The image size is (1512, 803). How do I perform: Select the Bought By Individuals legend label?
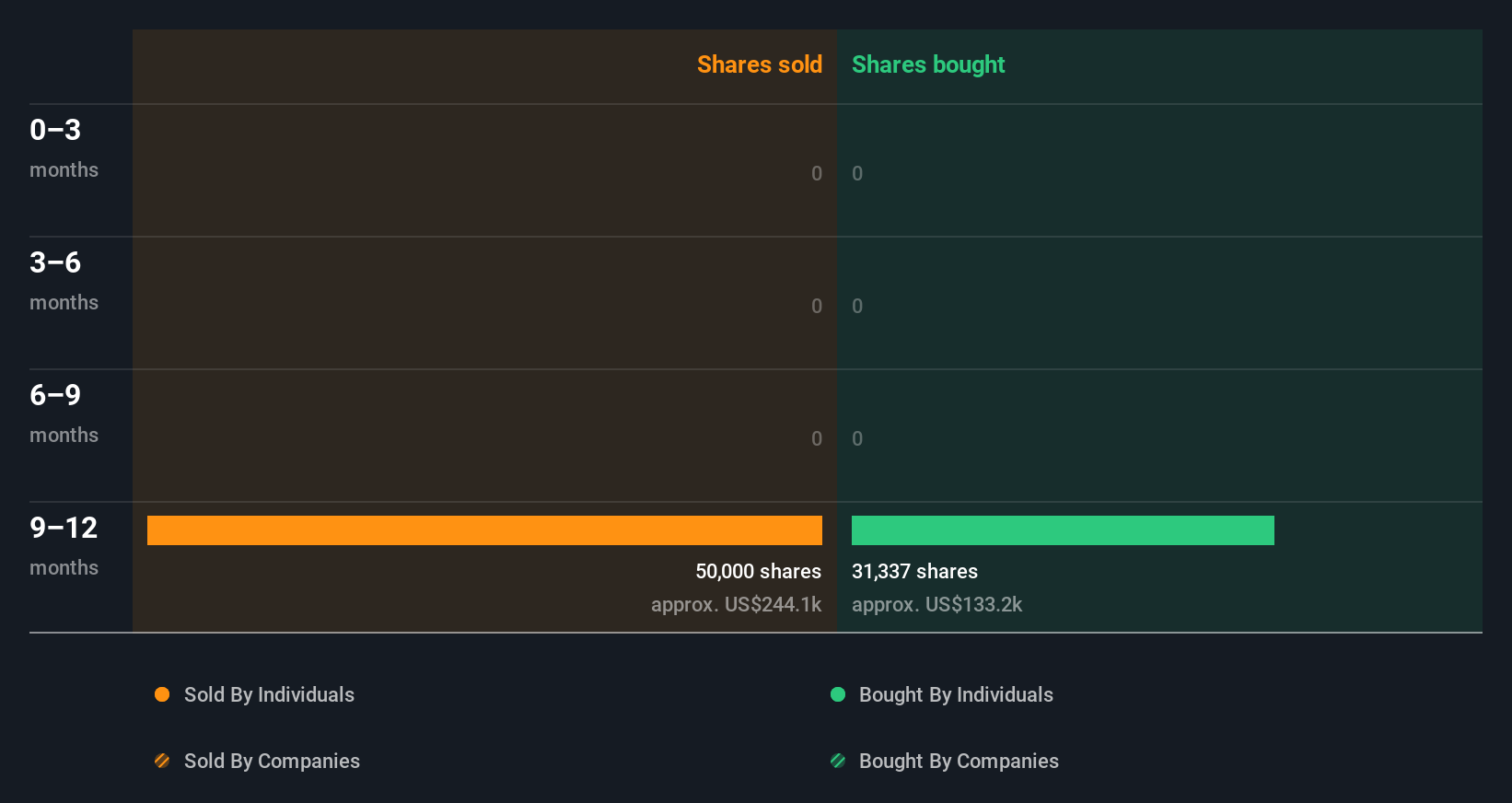(x=956, y=694)
